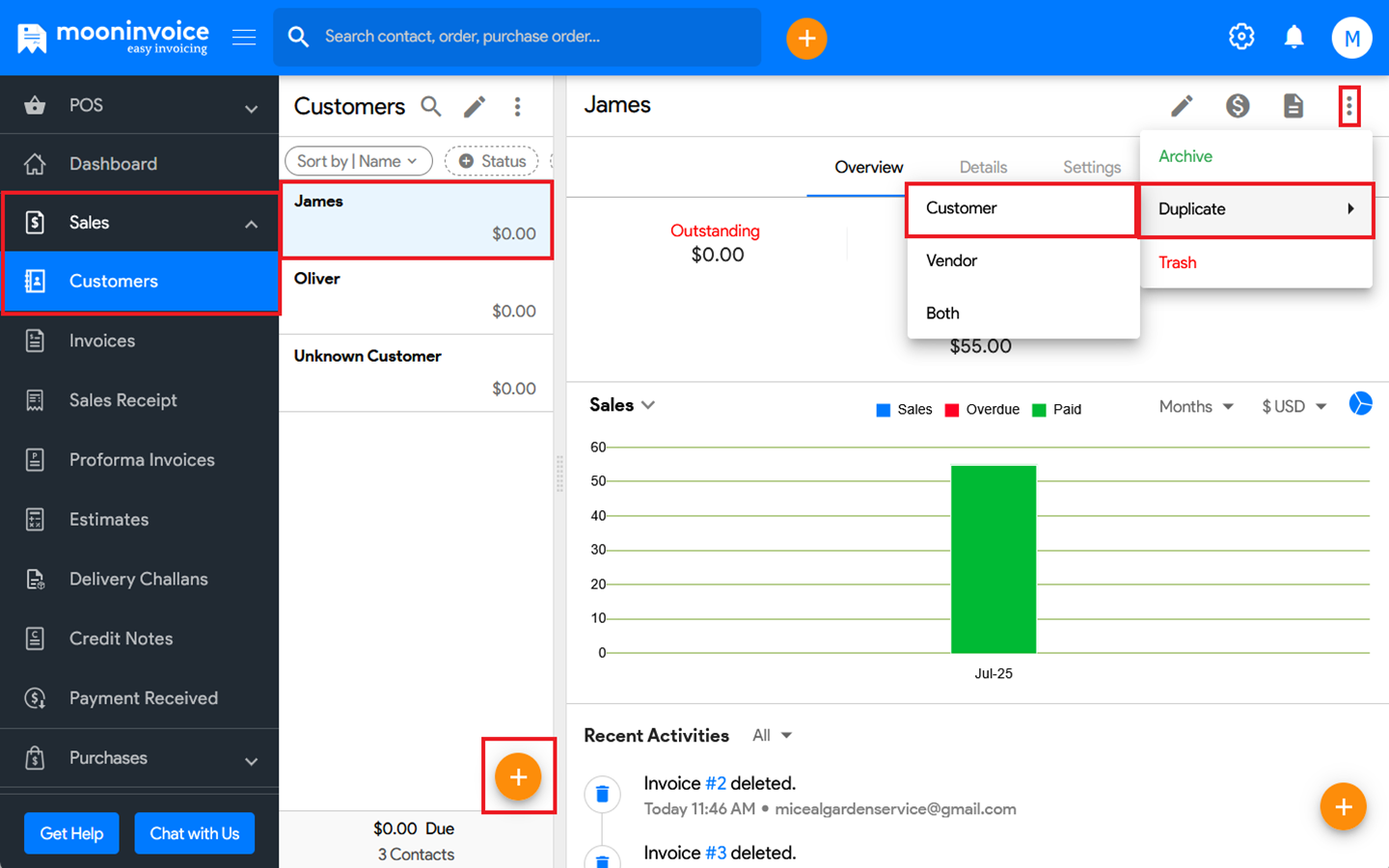Toggle the Overdue legend series

click(982, 410)
